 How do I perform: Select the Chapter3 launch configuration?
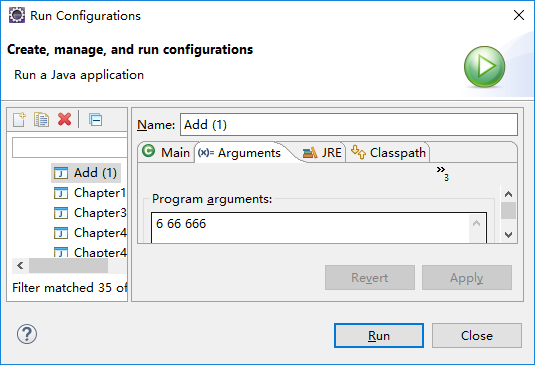90,213
